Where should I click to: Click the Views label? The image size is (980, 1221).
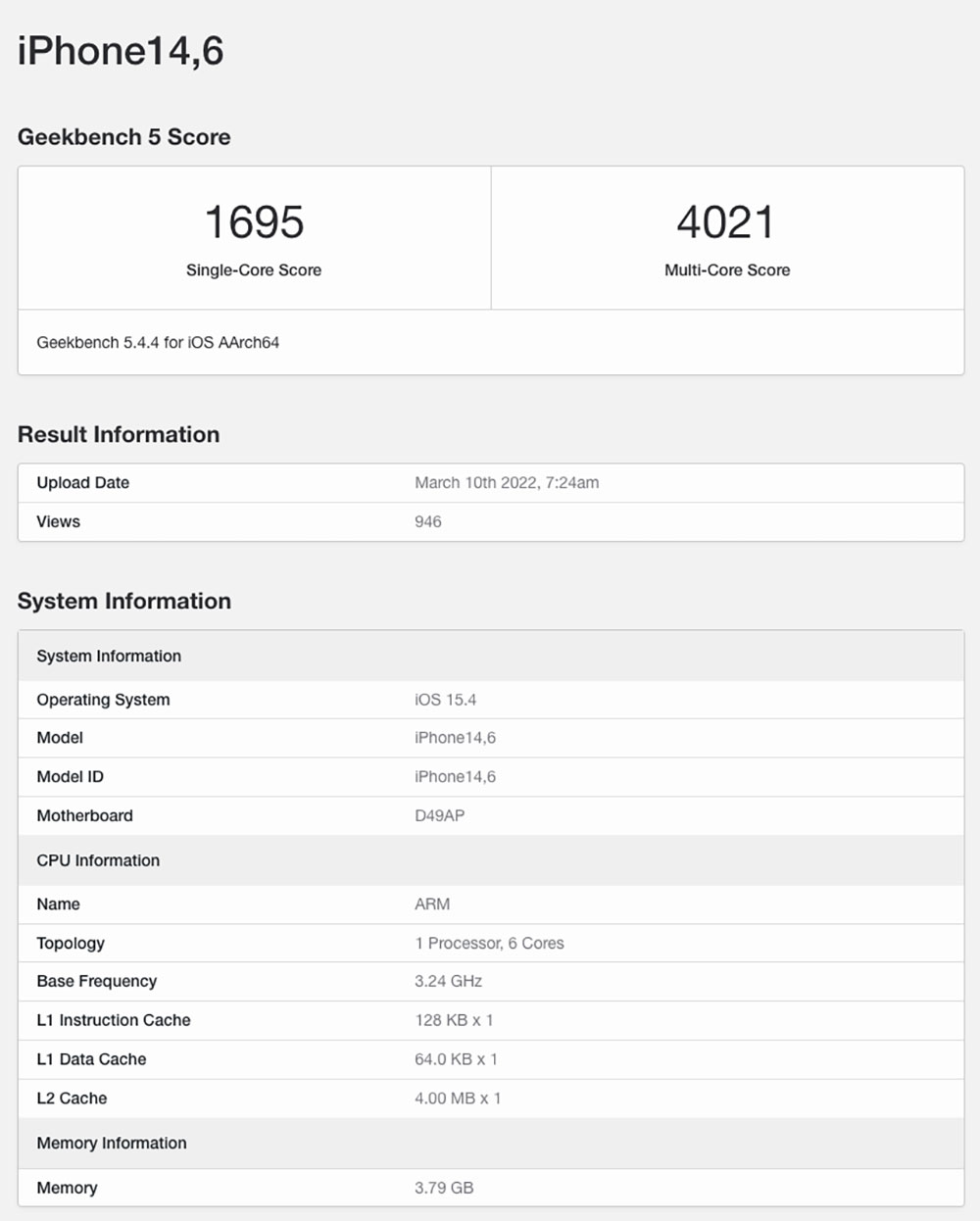coord(58,522)
